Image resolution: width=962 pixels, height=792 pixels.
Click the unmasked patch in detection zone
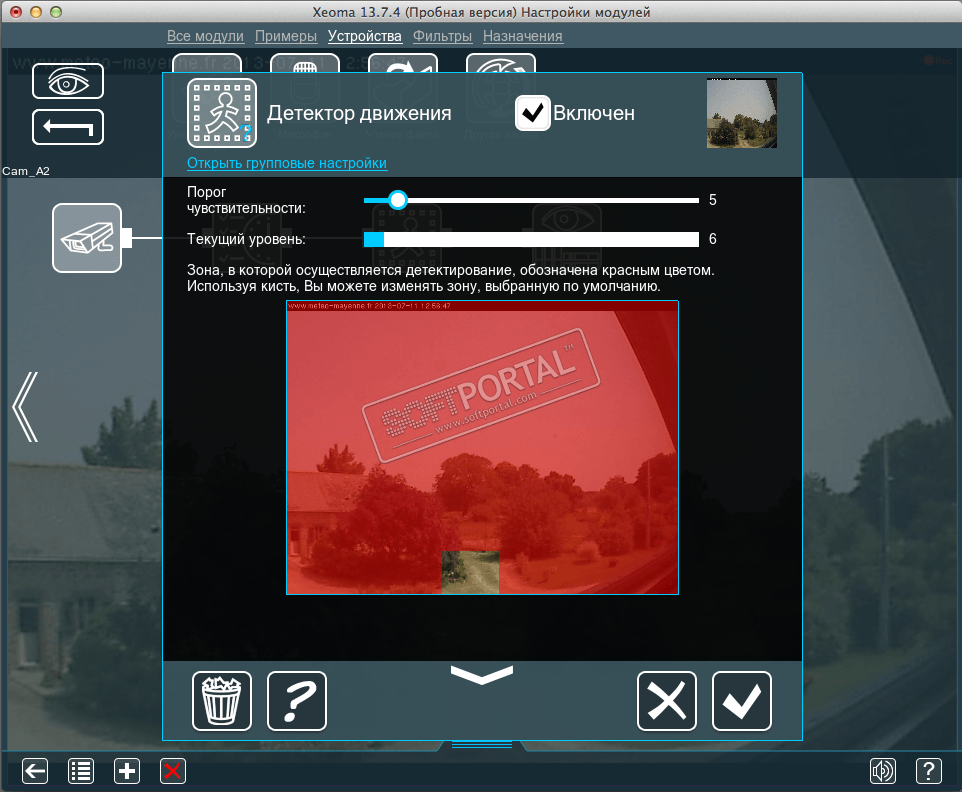[470, 572]
